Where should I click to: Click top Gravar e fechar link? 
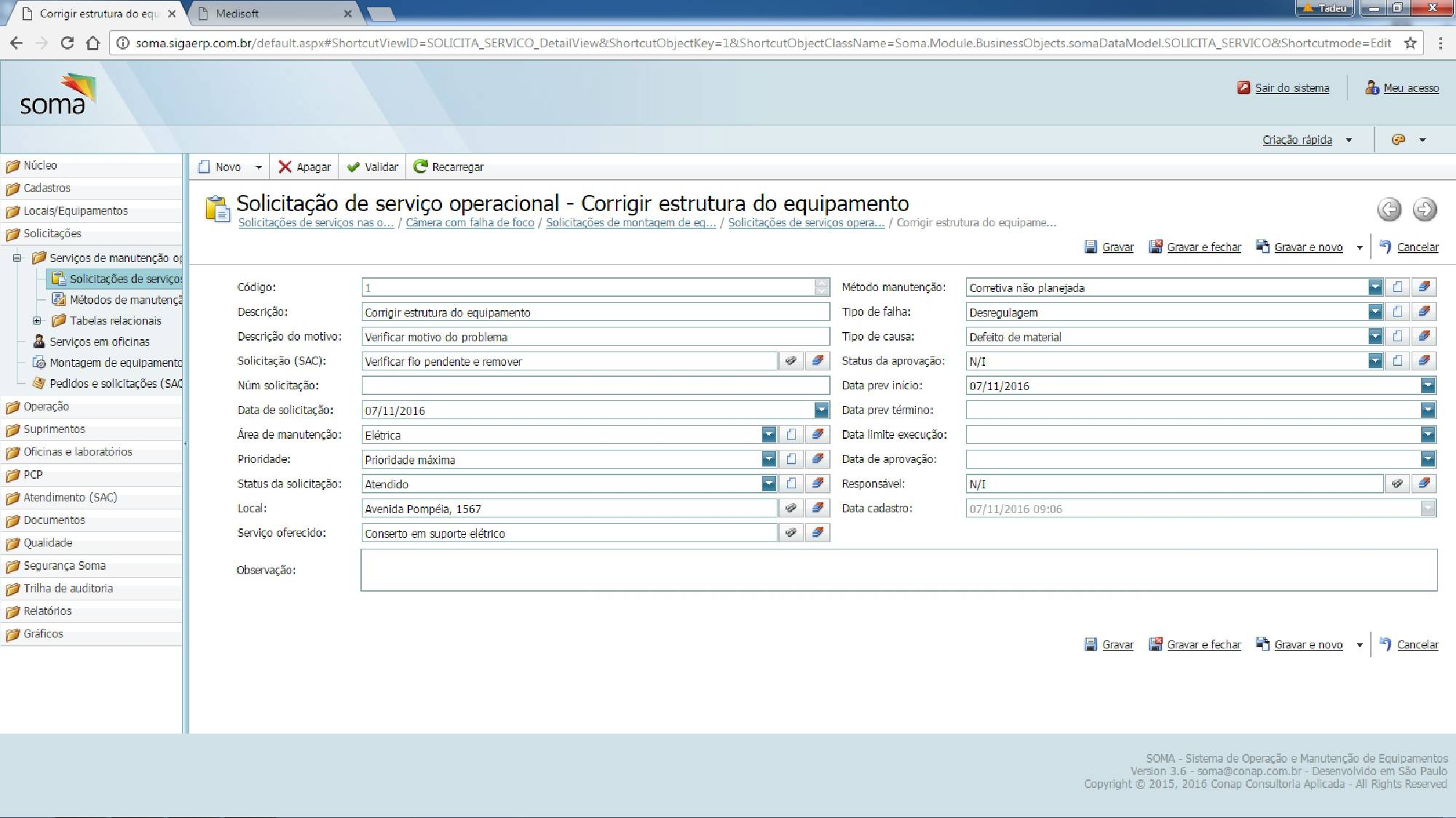tap(1203, 247)
